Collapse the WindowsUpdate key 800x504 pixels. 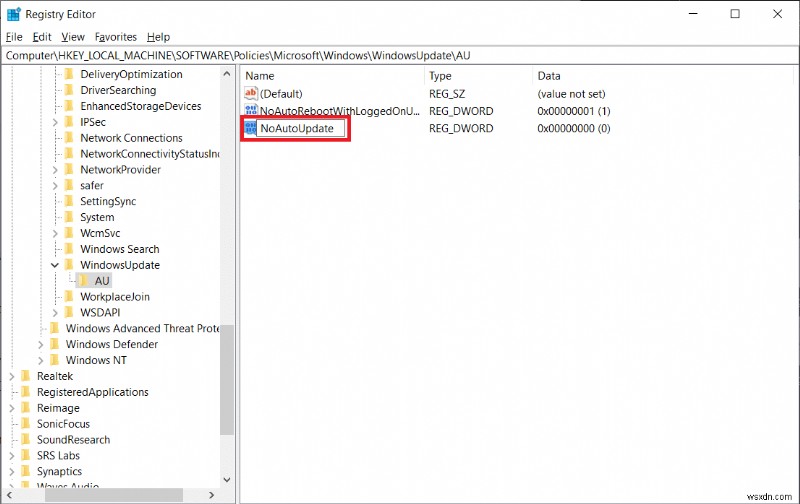[55, 265]
